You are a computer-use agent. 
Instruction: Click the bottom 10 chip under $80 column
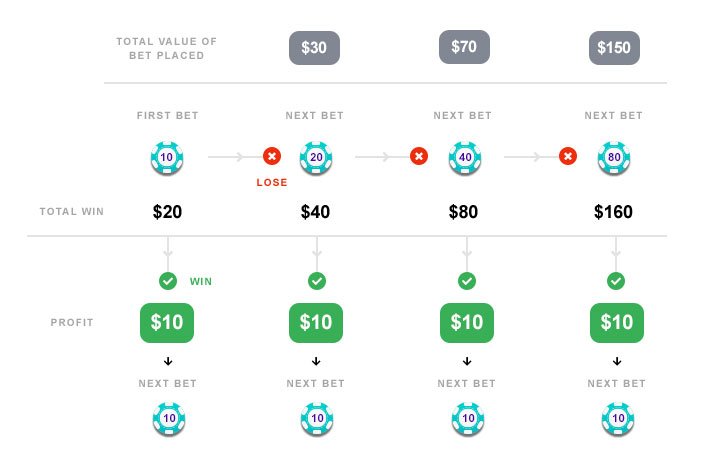(x=468, y=419)
